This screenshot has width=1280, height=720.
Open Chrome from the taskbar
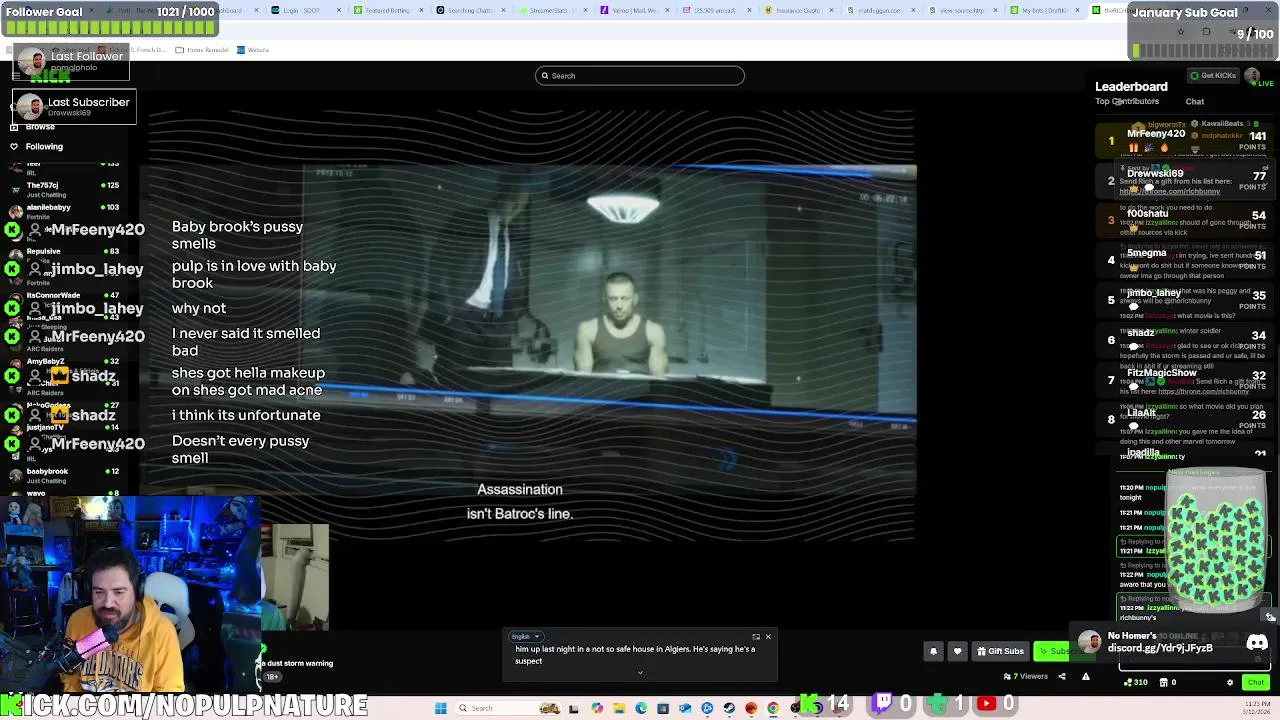click(773, 708)
